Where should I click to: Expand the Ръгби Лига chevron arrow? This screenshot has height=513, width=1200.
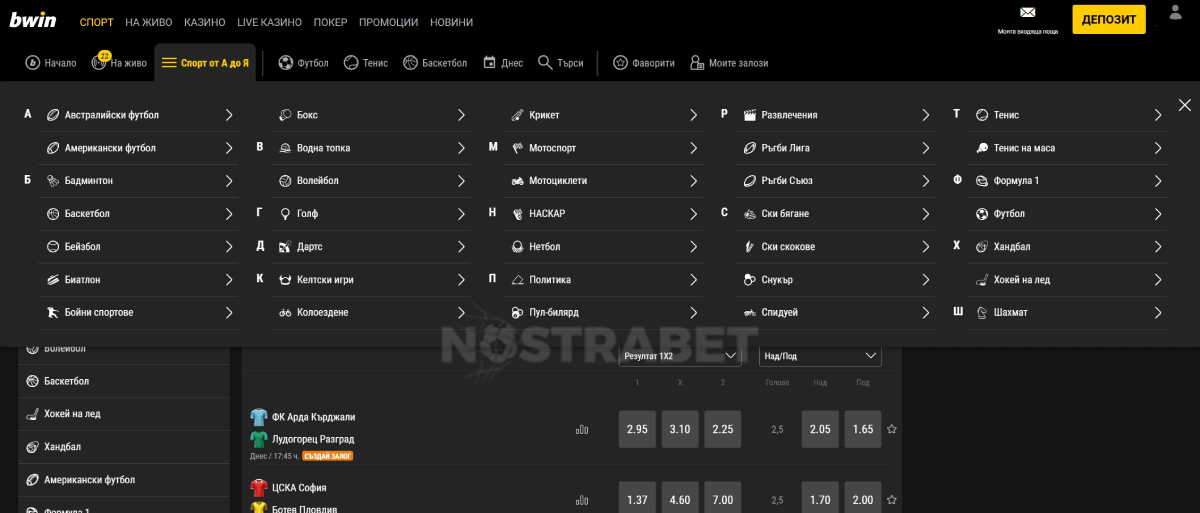pyautogui.click(x=926, y=148)
